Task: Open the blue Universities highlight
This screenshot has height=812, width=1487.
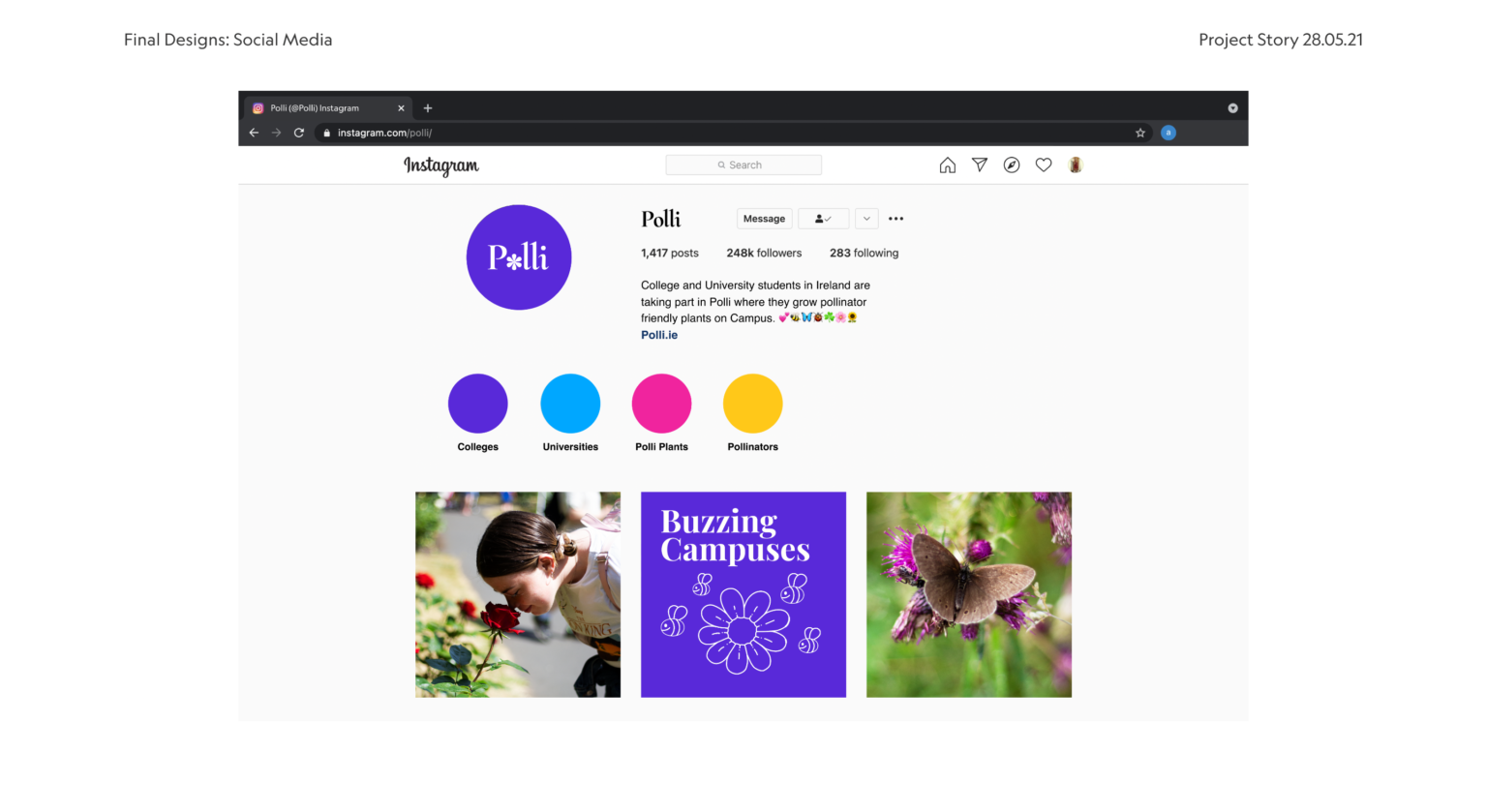Action: click(x=570, y=404)
